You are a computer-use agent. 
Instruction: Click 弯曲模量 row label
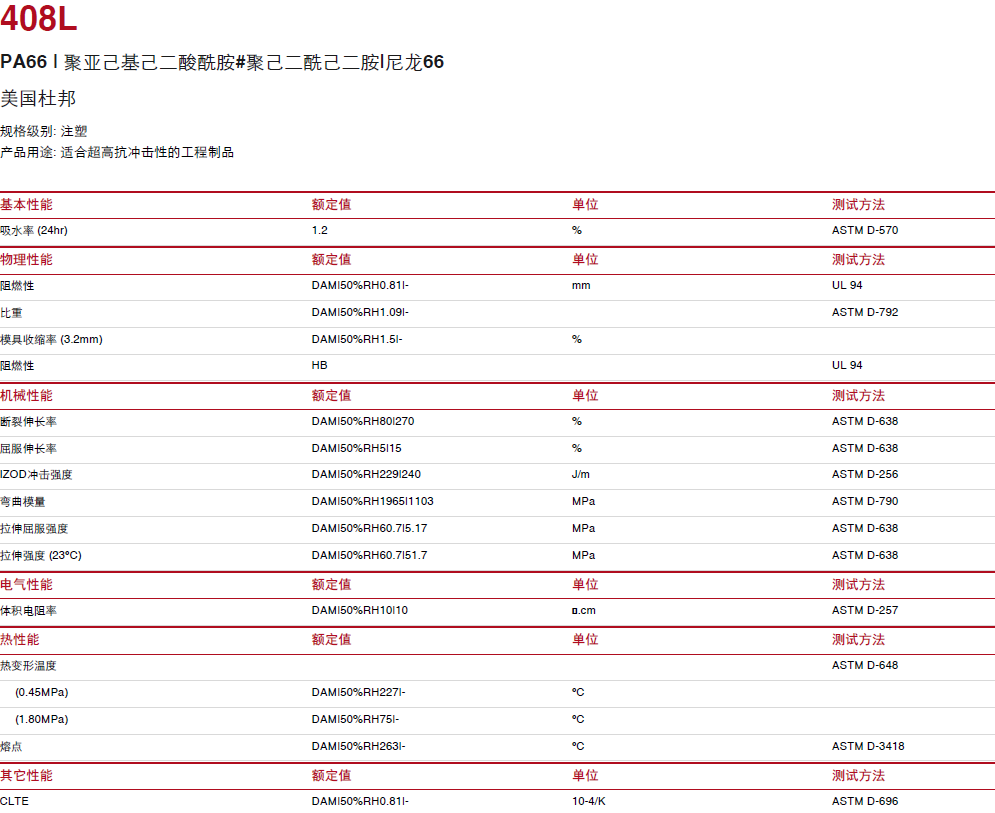point(23,502)
